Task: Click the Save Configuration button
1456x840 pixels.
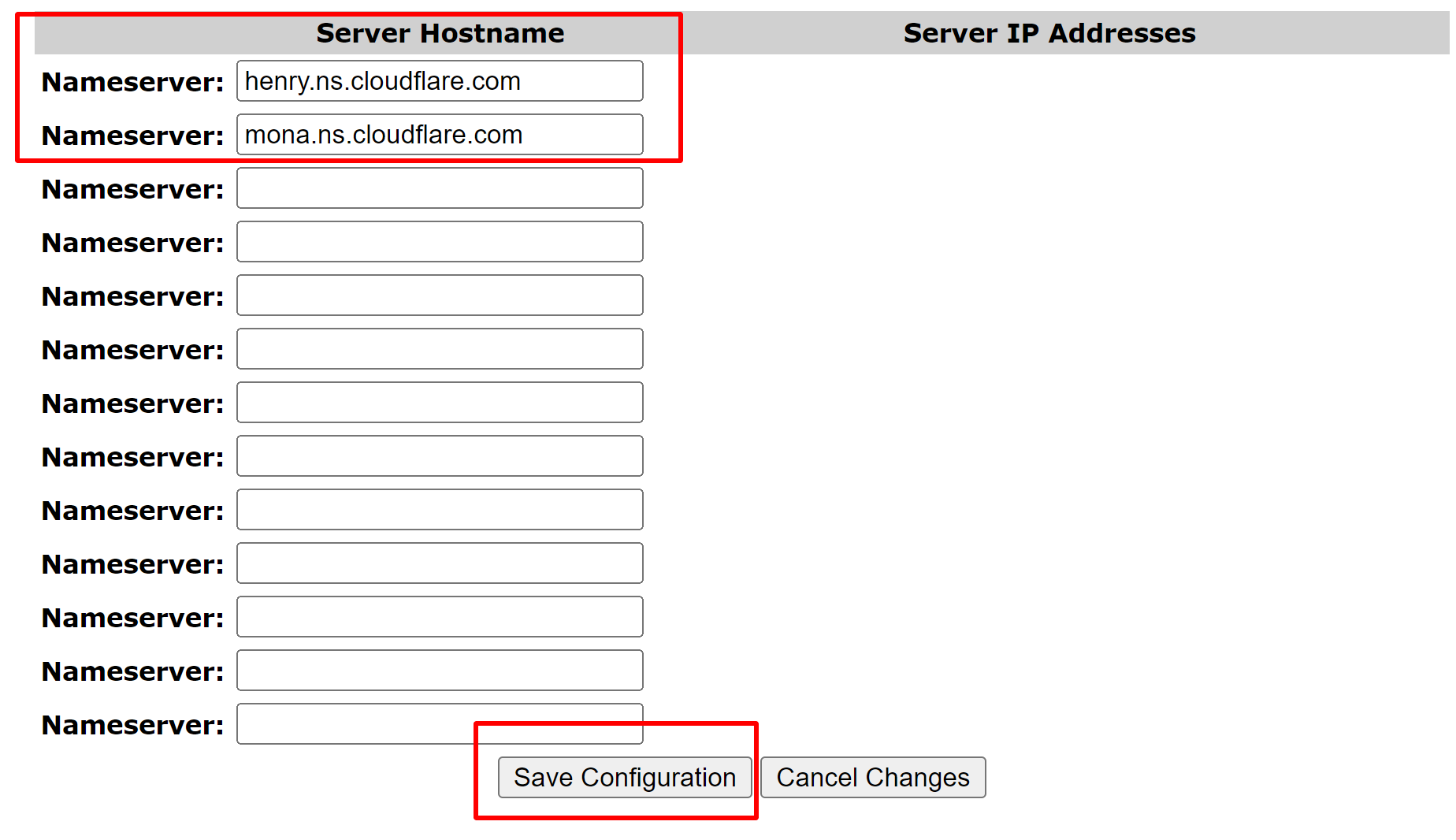Action: [624, 777]
